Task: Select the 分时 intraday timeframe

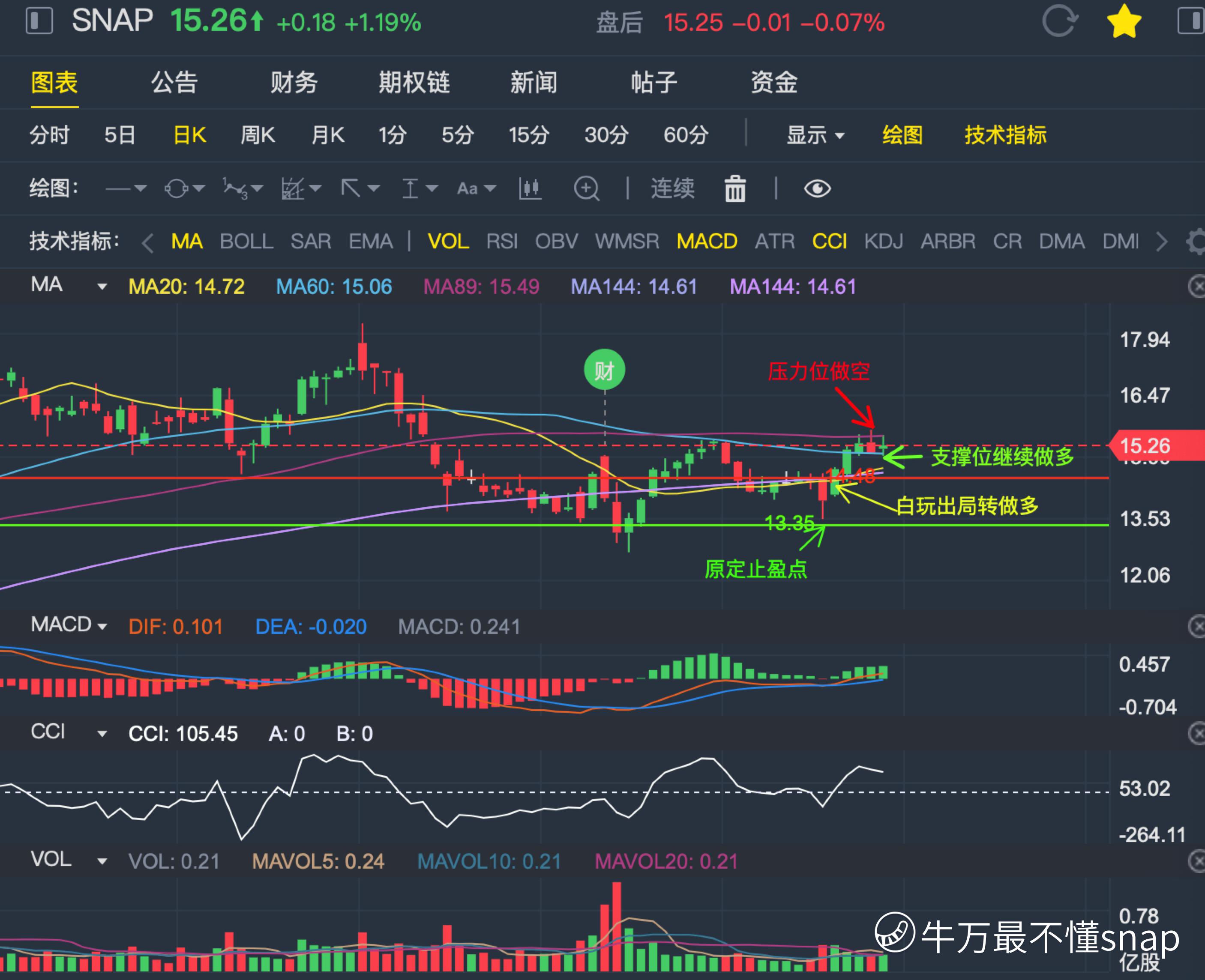Action: pos(50,135)
